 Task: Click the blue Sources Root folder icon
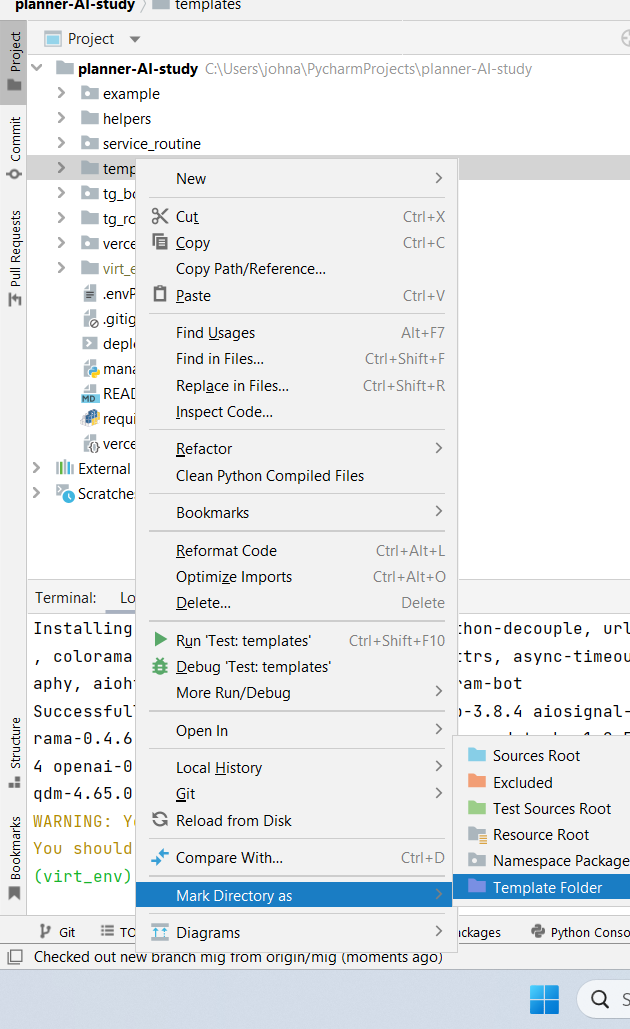476,755
